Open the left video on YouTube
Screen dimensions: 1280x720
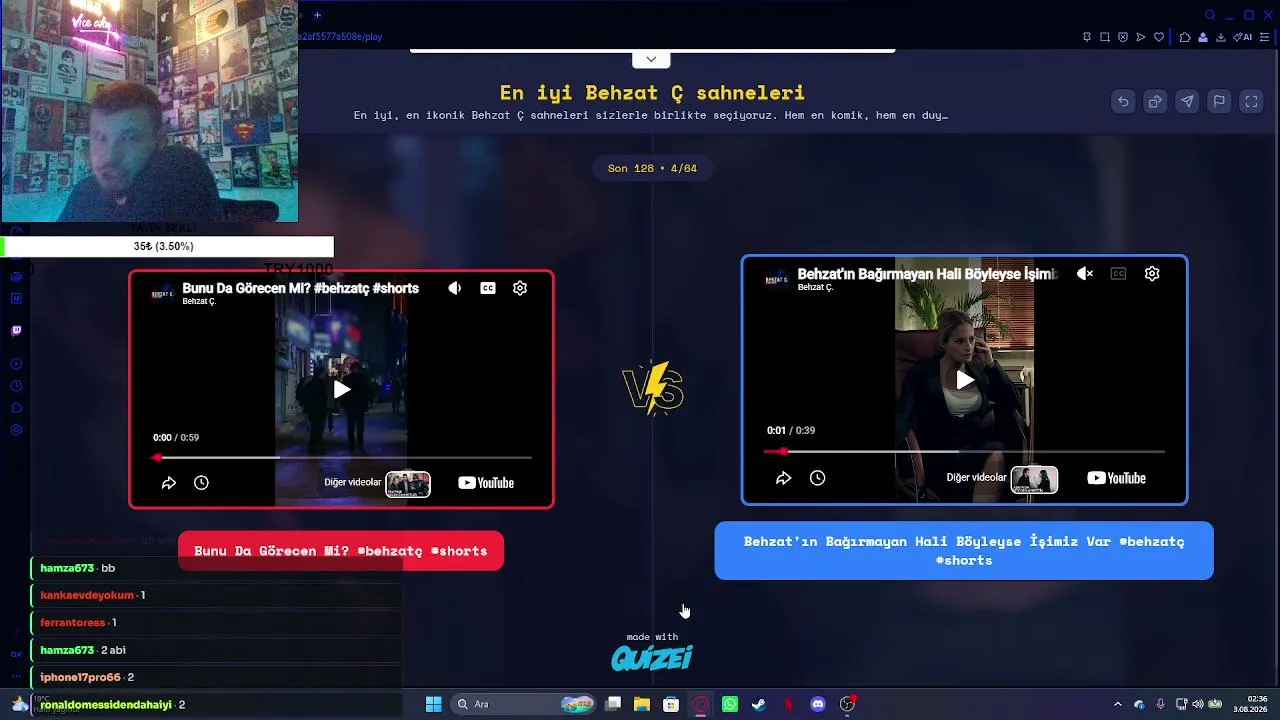(486, 483)
